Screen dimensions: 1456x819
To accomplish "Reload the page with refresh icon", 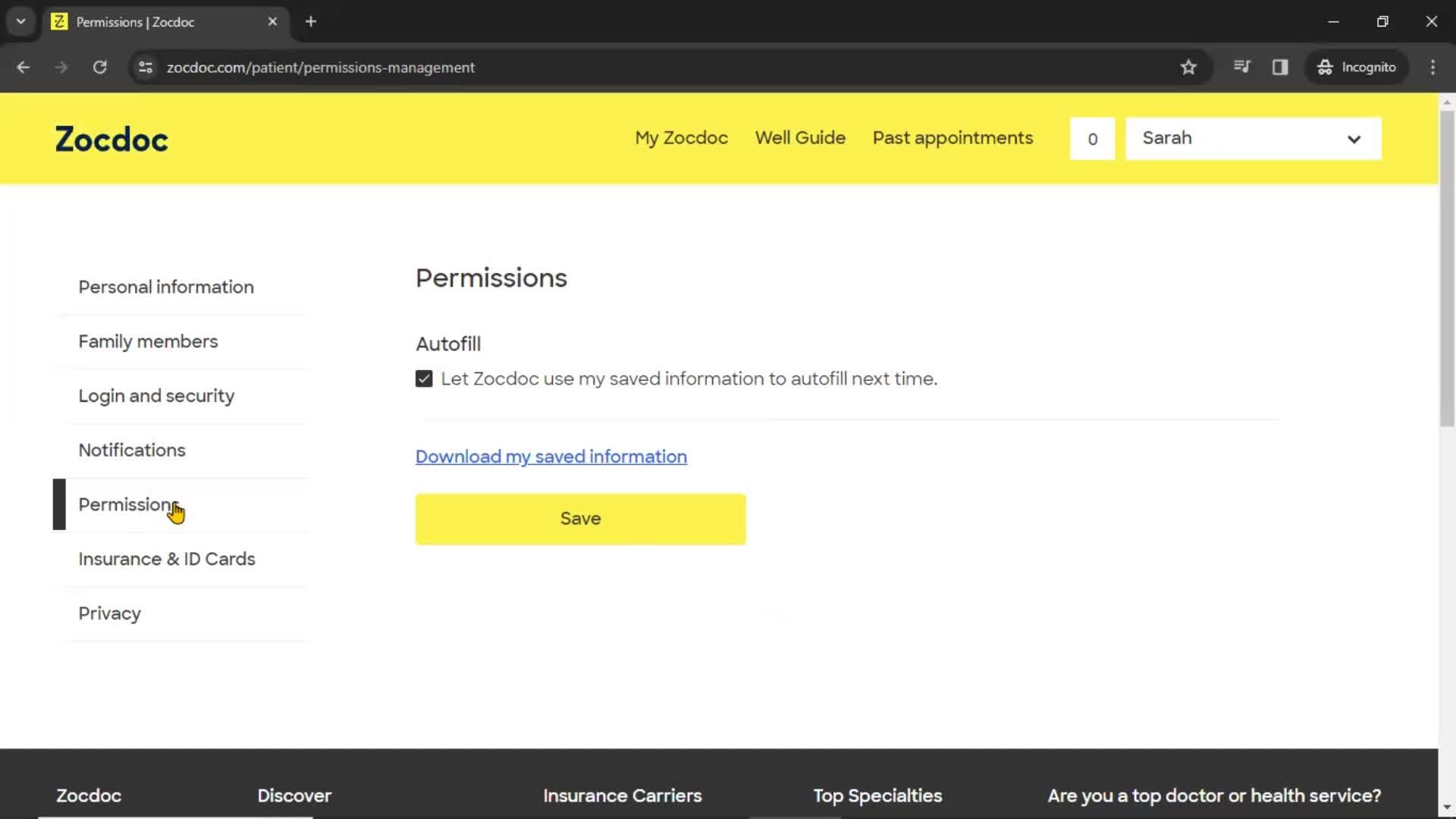I will (x=99, y=67).
